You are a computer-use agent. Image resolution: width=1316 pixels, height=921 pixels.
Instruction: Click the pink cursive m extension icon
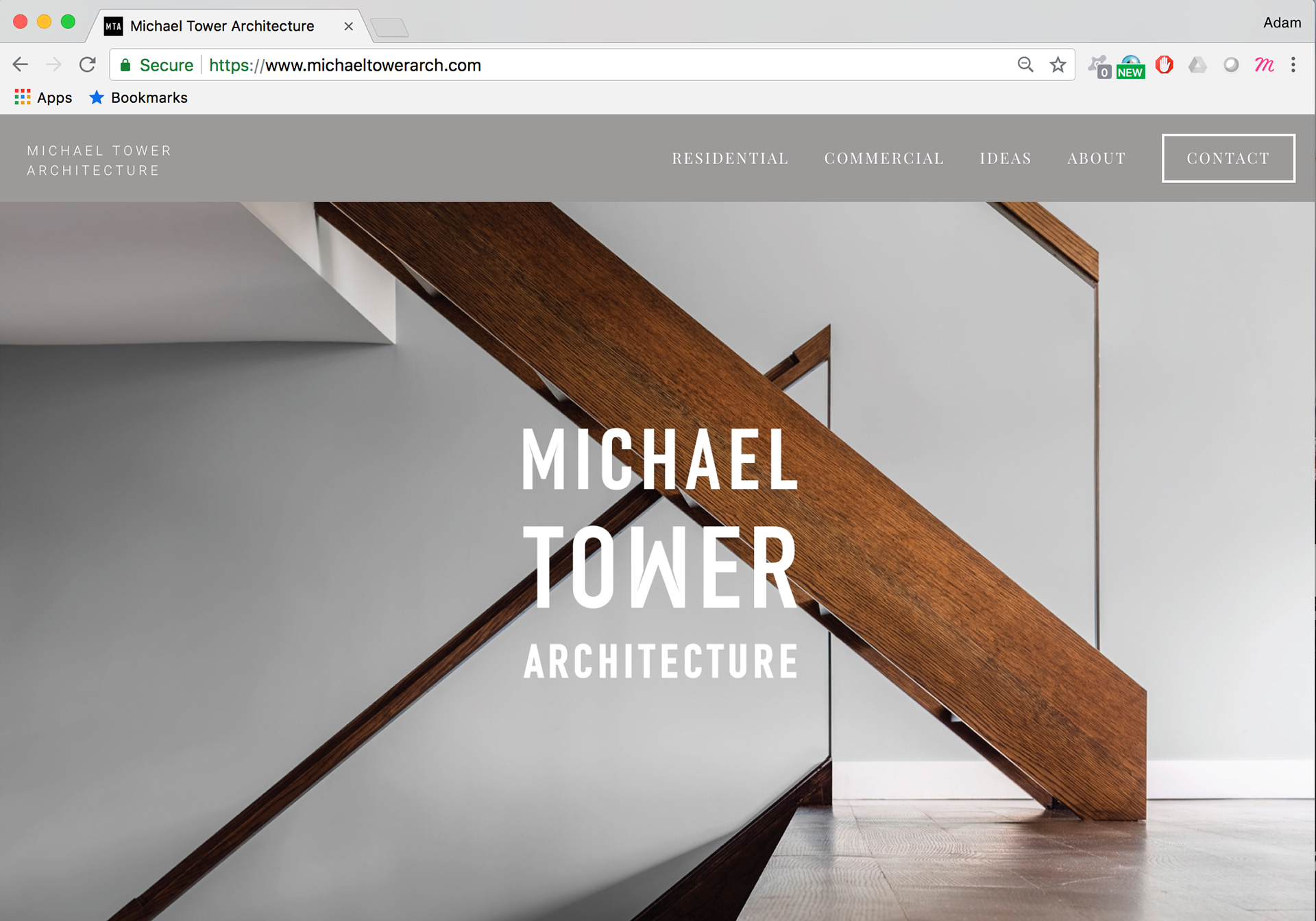(x=1263, y=65)
